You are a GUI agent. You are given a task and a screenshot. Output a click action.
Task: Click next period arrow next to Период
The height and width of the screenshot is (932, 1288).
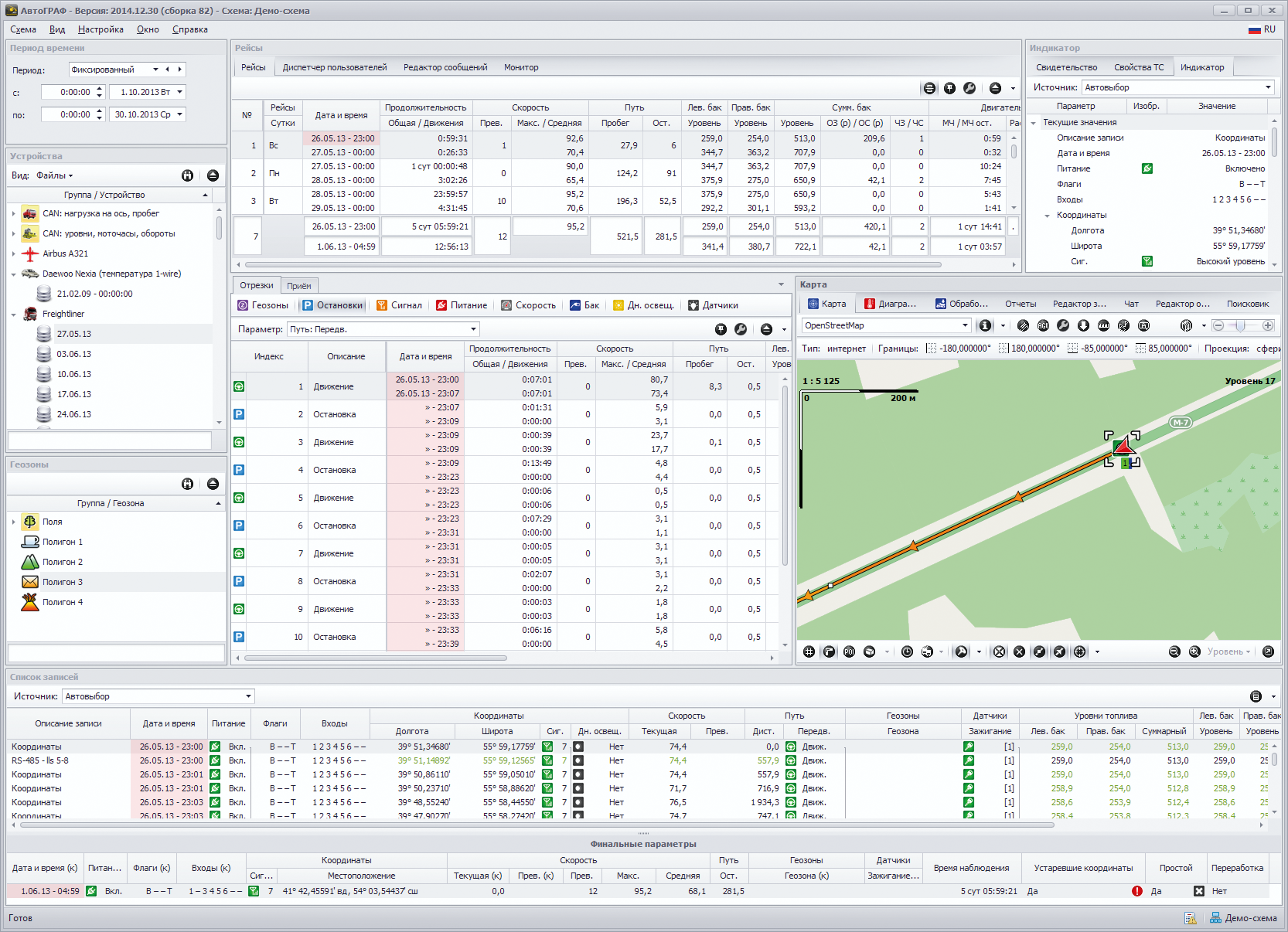179,70
